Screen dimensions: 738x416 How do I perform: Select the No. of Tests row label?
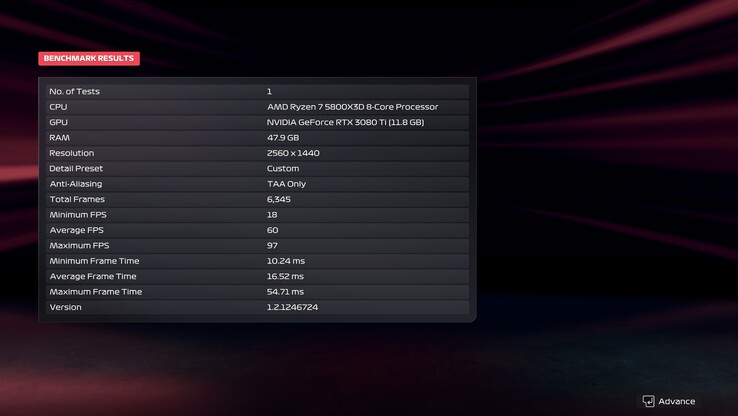click(75, 92)
